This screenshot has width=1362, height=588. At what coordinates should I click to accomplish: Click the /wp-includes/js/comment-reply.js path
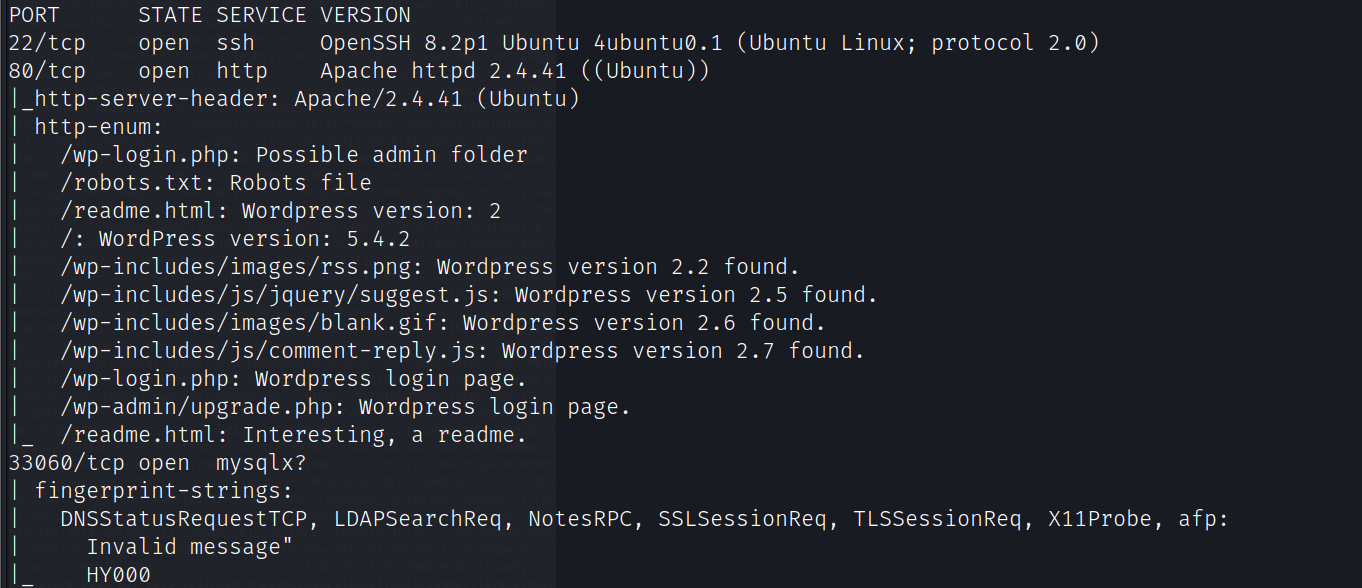click(275, 351)
